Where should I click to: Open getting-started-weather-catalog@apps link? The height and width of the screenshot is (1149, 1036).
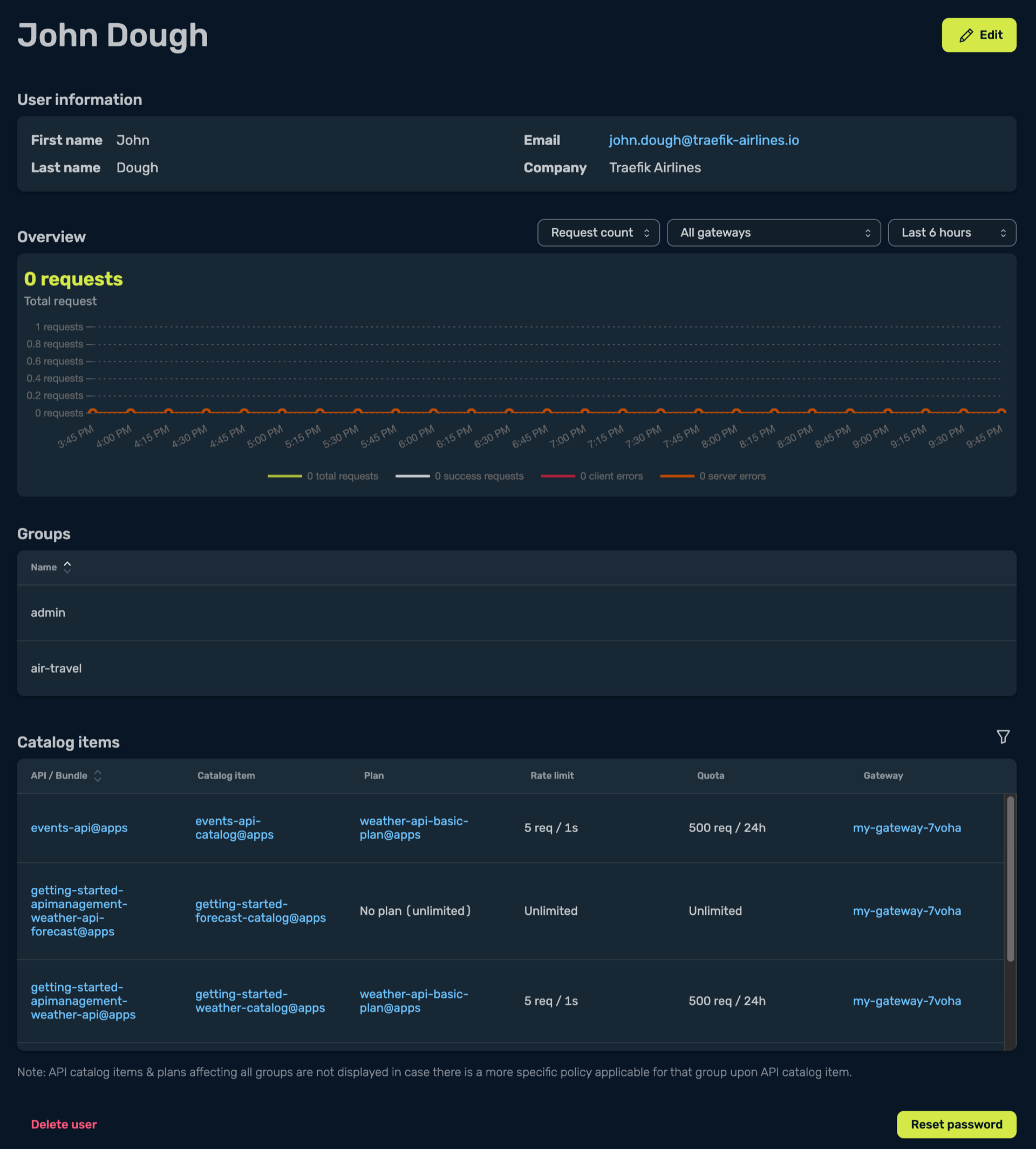tap(260, 1001)
